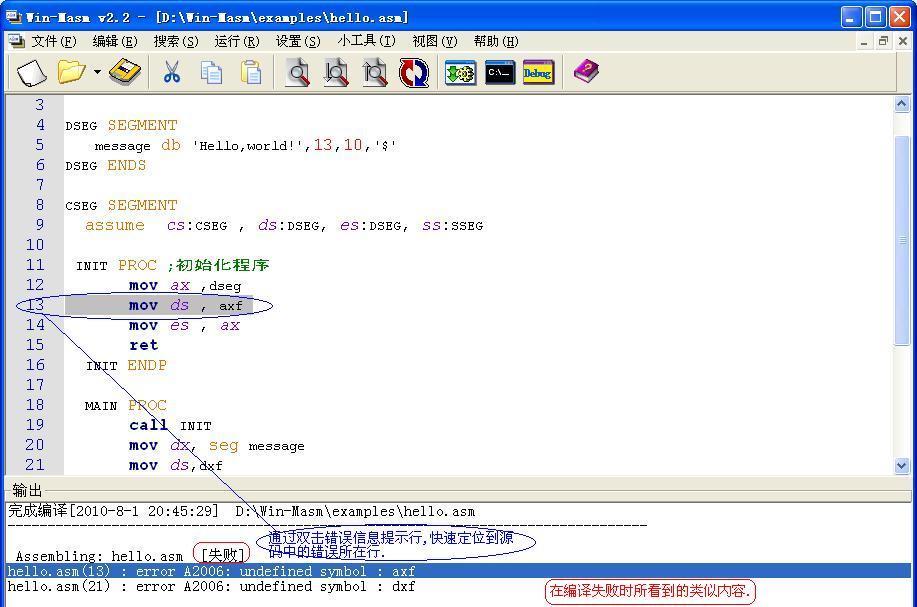This screenshot has height=607, width=917.
Task: Click the 'call INIT' code line
Action: click(x=170, y=425)
